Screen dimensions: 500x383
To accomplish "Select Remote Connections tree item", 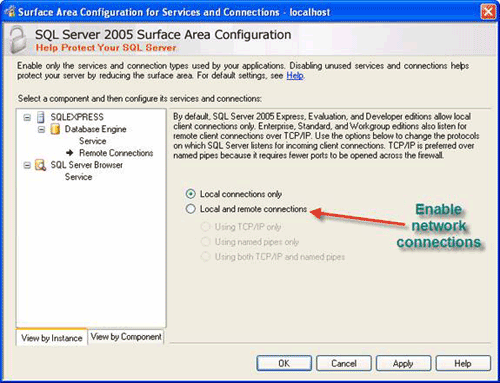I will [116, 153].
